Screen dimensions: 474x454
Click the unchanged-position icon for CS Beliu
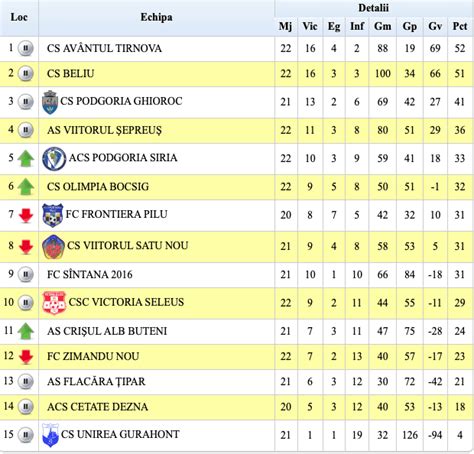26,74
